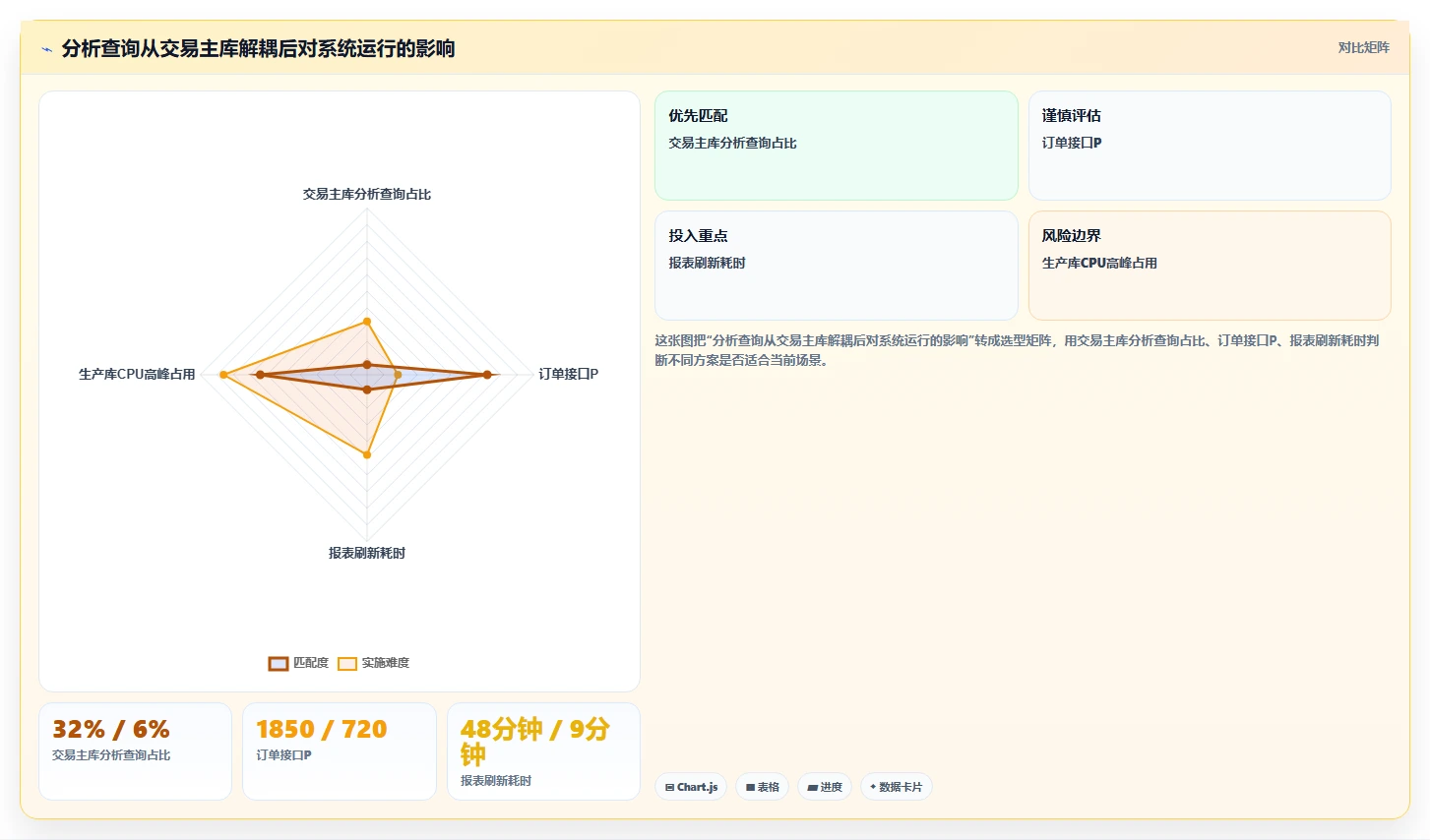Image resolution: width=1430 pixels, height=840 pixels.
Task: Click the 生产库CPU高峰占用 radar axis label
Action: click(x=137, y=375)
